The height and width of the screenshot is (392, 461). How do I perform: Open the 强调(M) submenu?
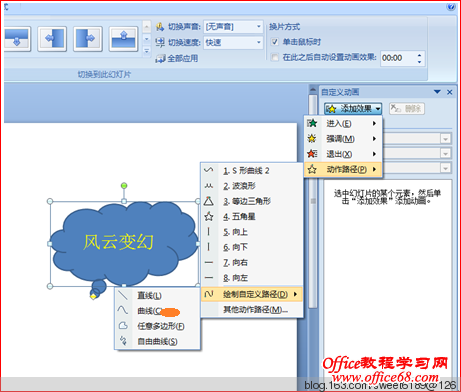(343, 139)
